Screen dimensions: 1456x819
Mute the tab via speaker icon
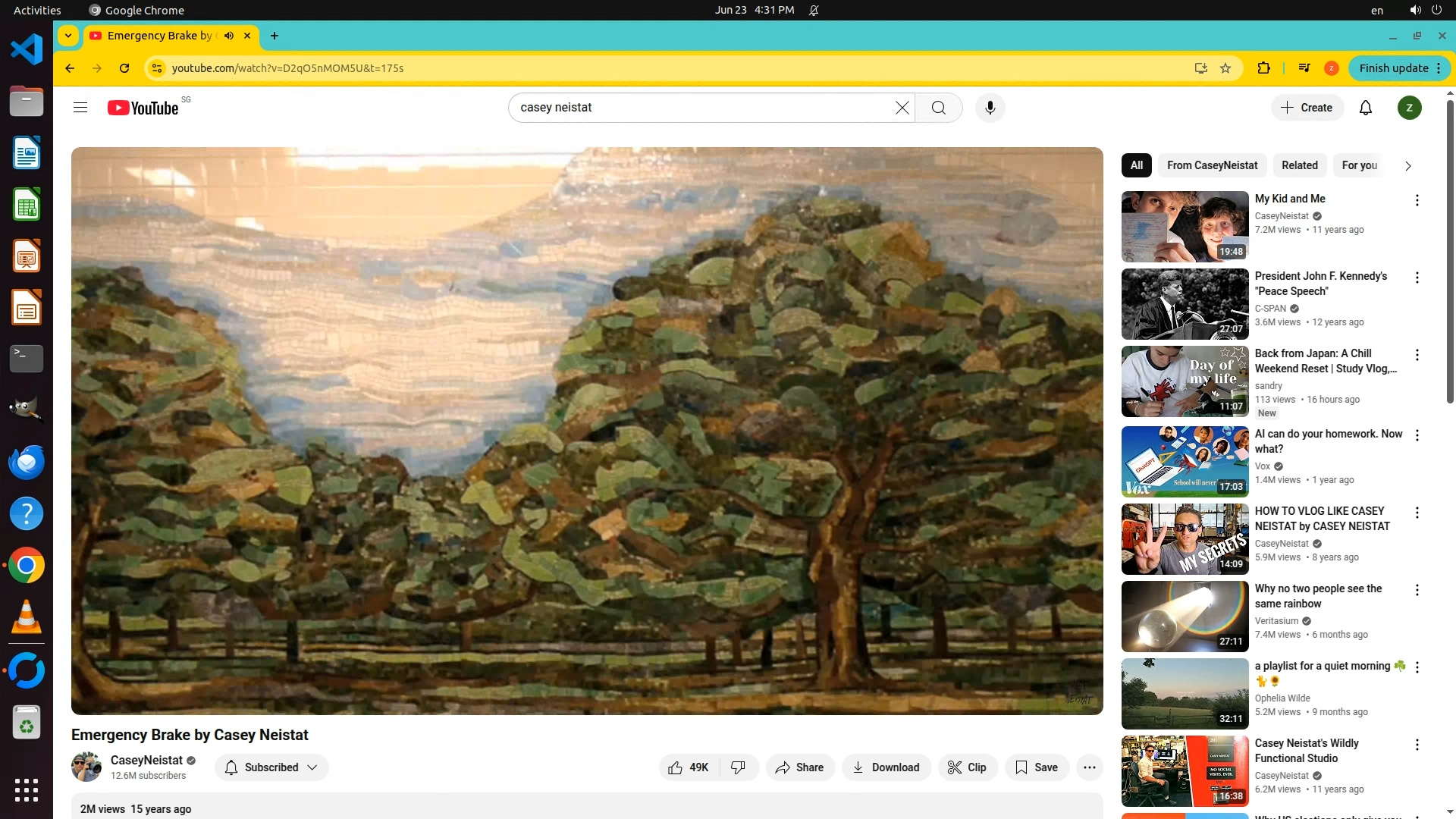(x=229, y=36)
